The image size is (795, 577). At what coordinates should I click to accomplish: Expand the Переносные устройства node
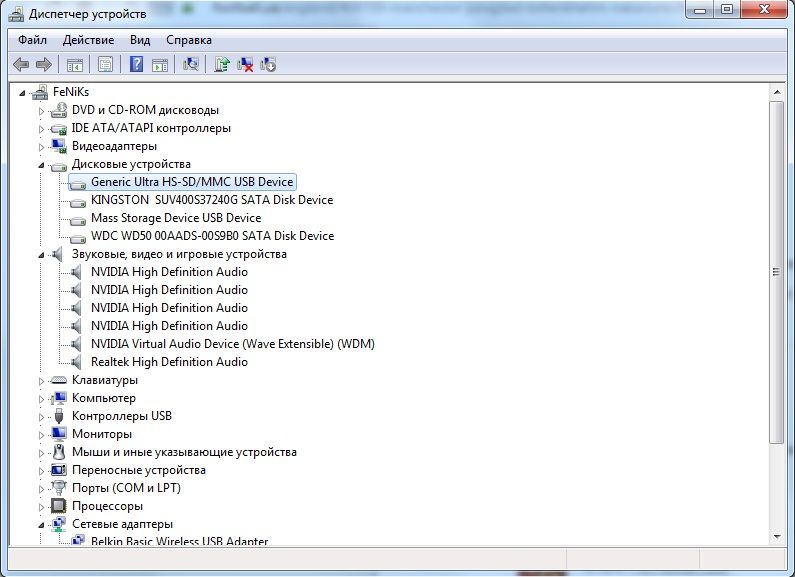(x=42, y=471)
